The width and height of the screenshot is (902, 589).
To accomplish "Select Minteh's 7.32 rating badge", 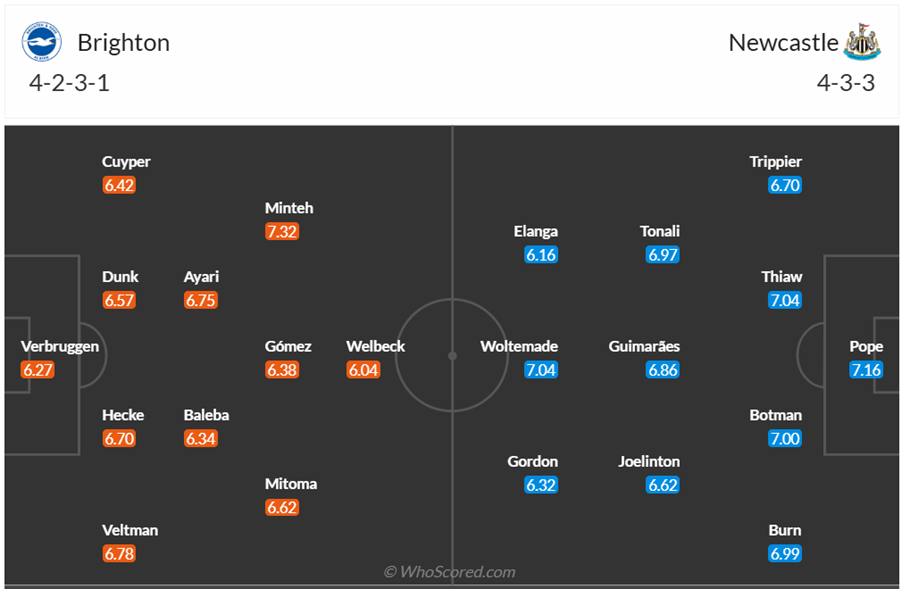I will pos(282,231).
